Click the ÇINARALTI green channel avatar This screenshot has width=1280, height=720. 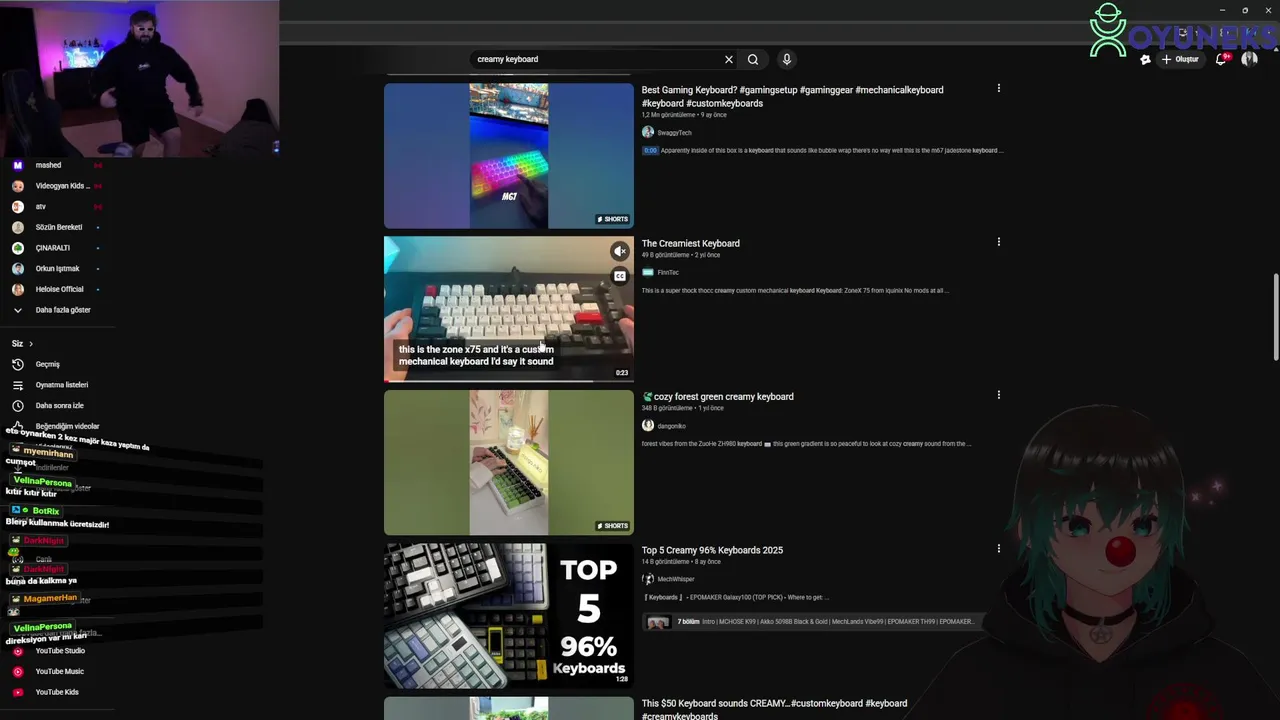coord(17,248)
